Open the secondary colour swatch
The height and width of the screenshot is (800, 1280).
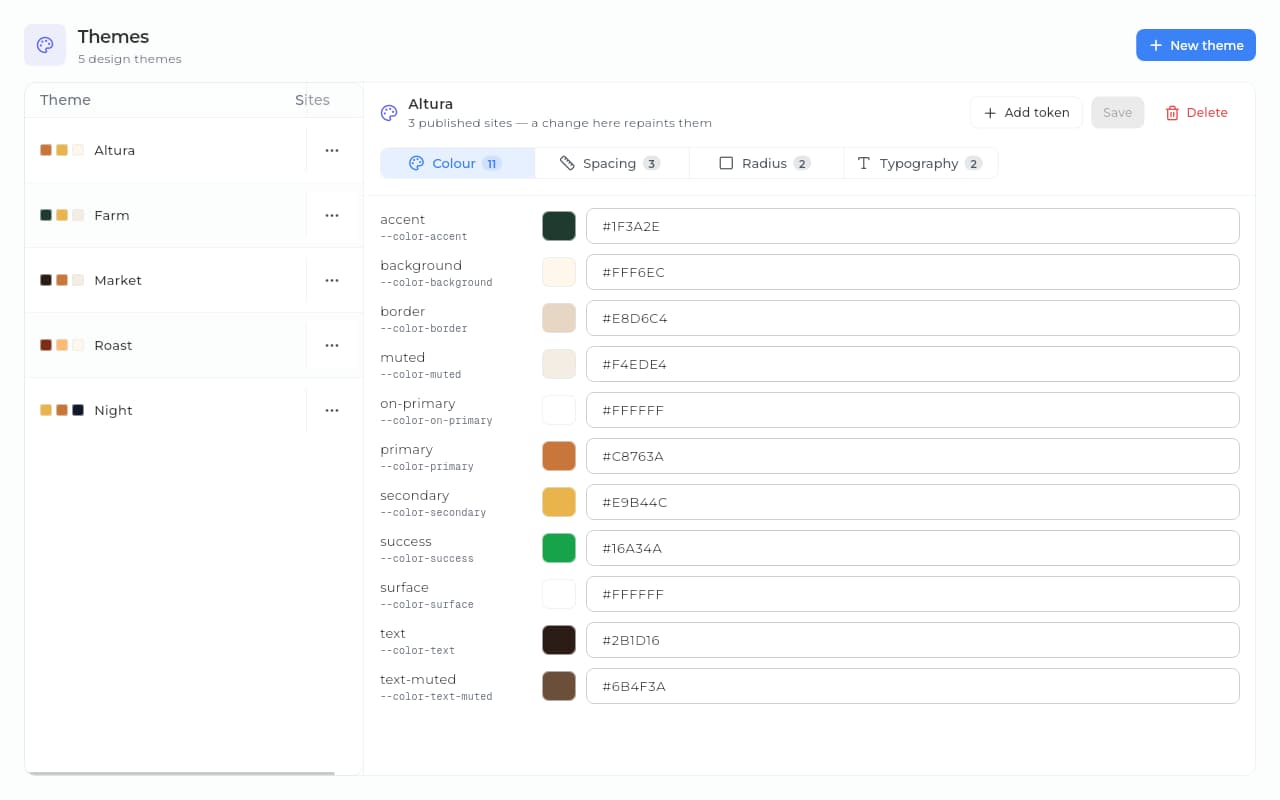pos(559,502)
